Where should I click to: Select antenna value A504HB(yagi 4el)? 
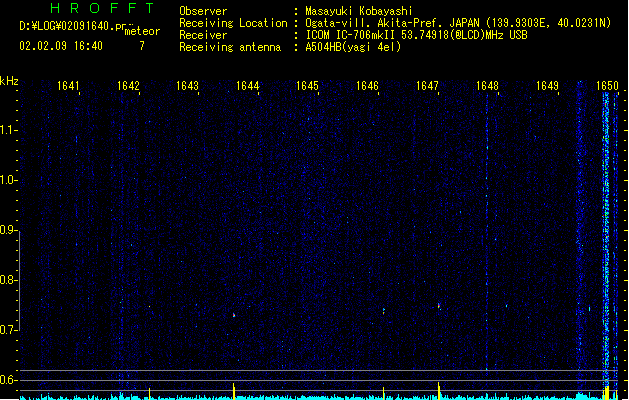coord(353,47)
